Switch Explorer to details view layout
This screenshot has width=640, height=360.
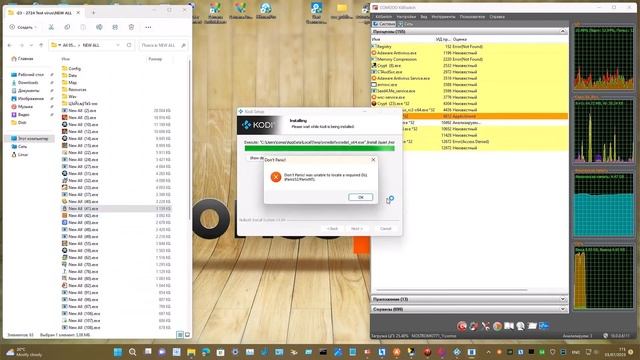pos(180,335)
